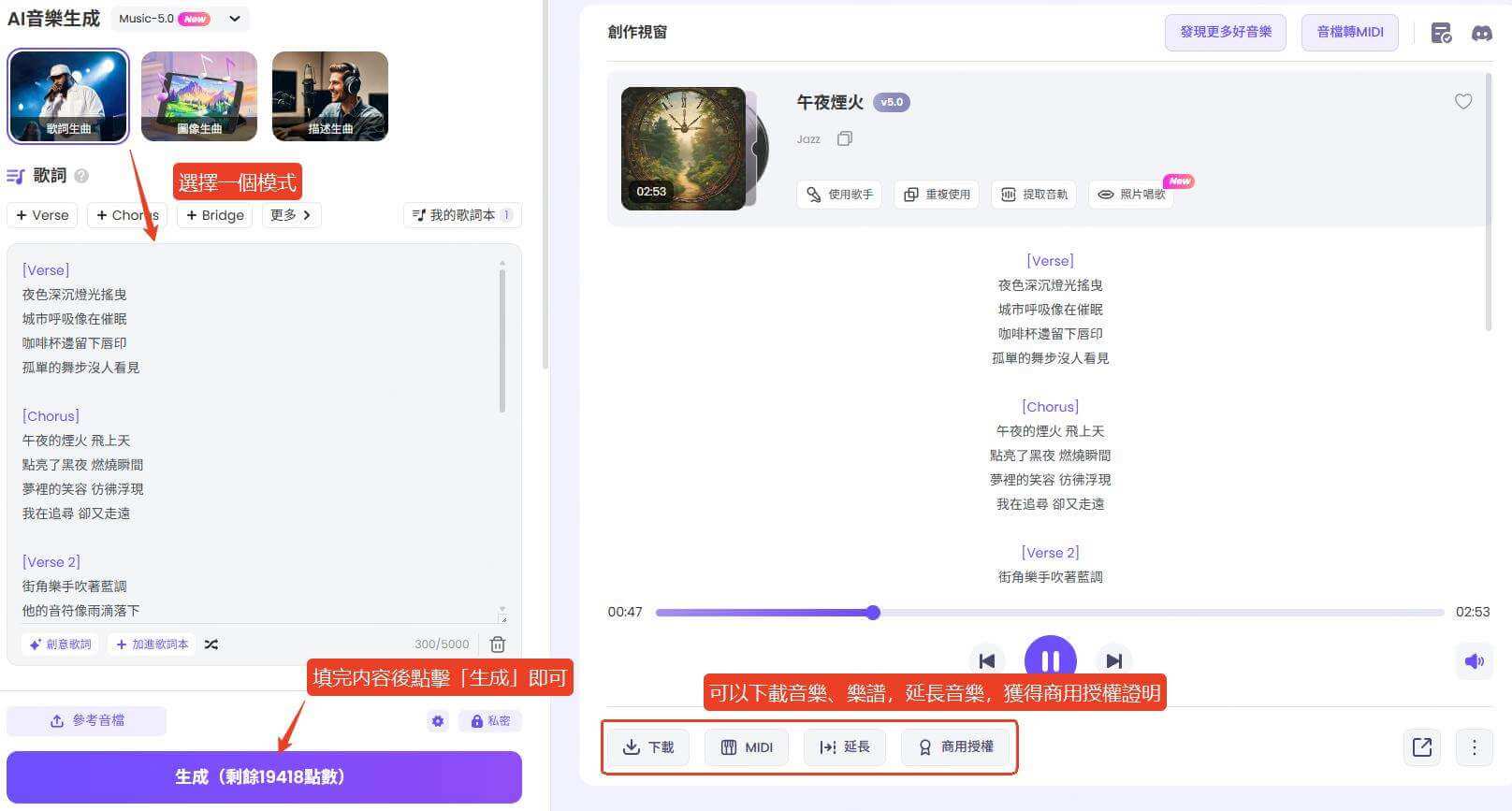Click 音檔轉MIDI button
This screenshot has height=811, width=1512.
1350,32
